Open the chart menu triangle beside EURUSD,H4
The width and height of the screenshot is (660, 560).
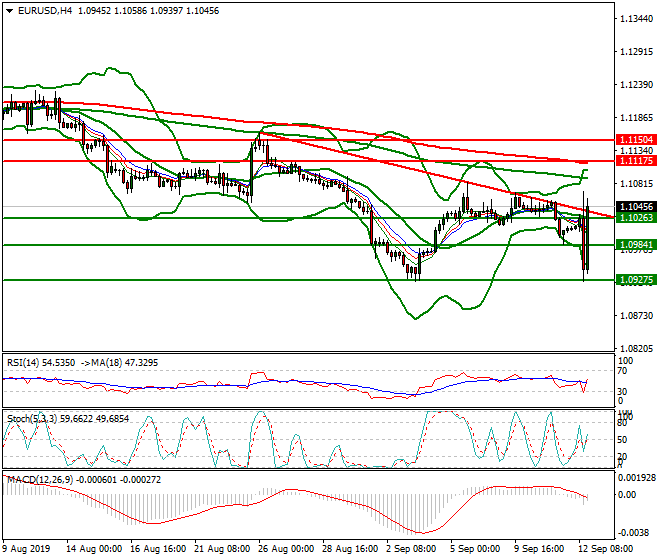tap(9, 11)
